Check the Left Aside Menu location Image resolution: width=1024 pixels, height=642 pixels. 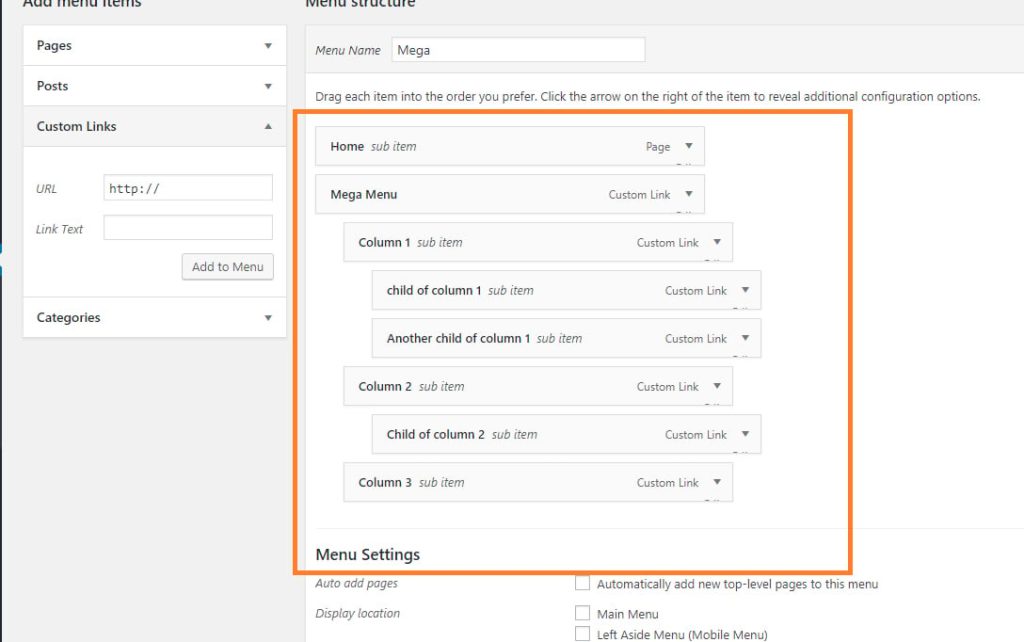click(582, 634)
